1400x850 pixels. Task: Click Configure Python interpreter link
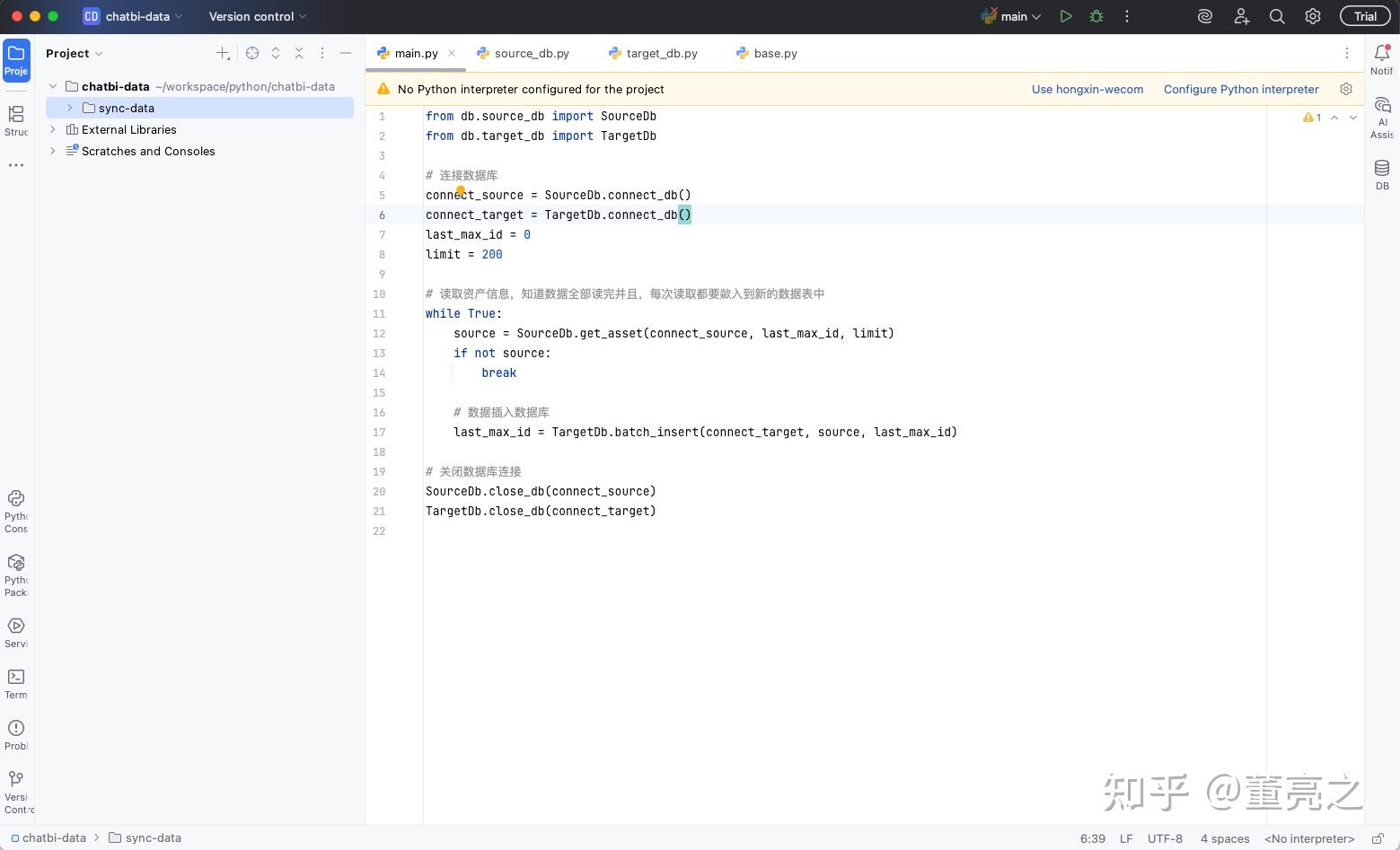[x=1241, y=89]
